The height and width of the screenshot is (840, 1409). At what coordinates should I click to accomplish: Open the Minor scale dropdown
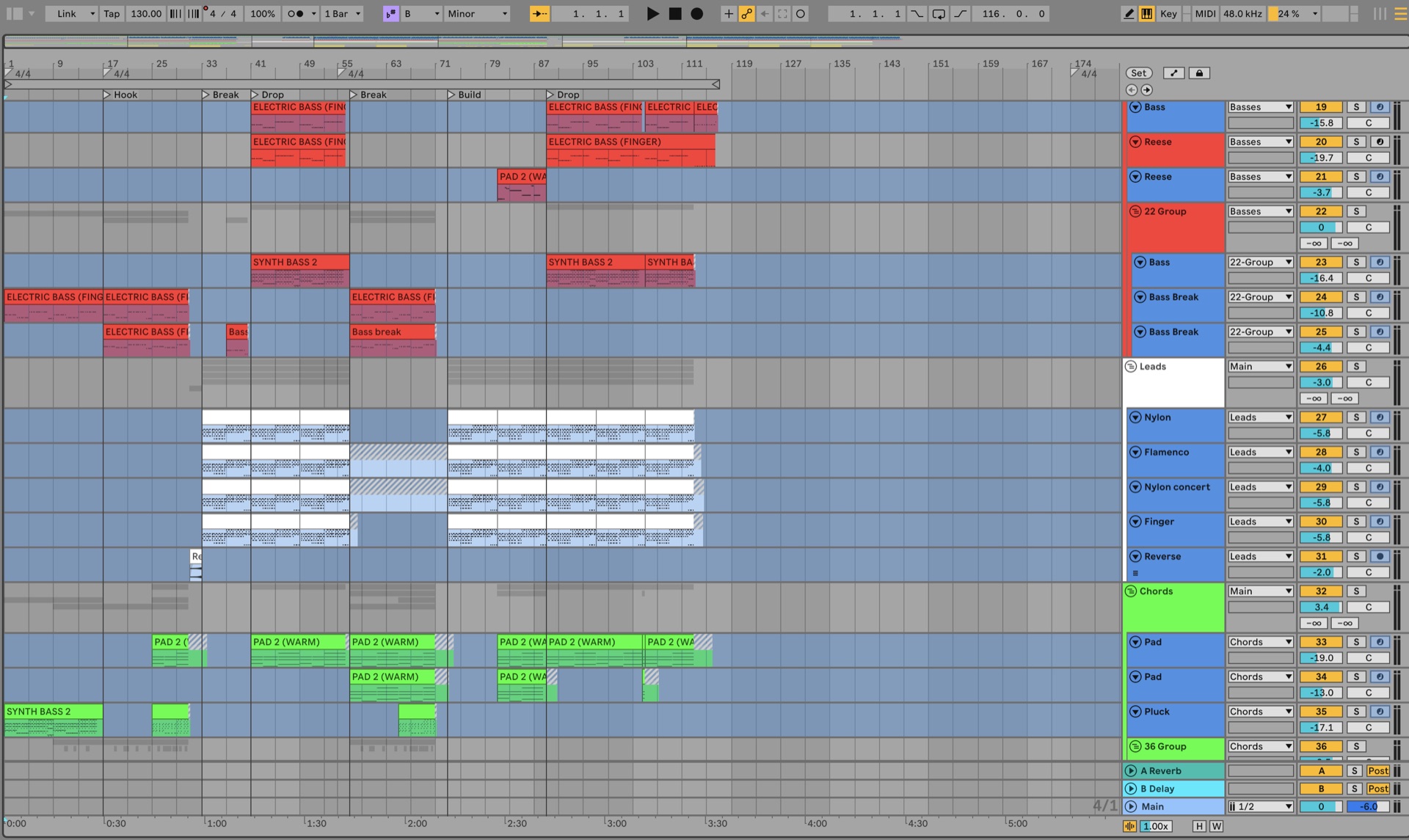477,13
